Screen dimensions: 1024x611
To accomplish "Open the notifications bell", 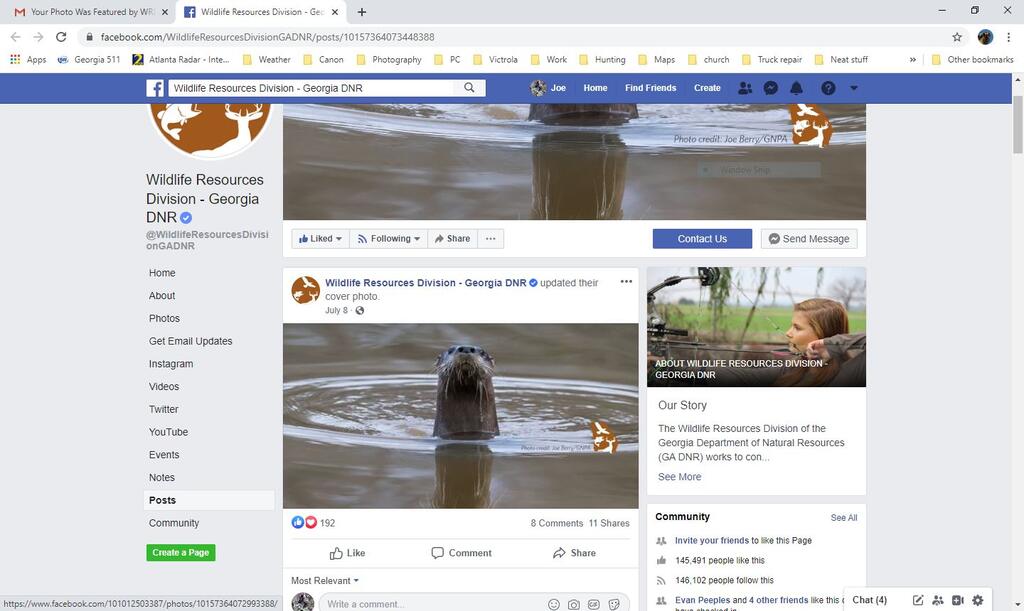I will (x=796, y=88).
